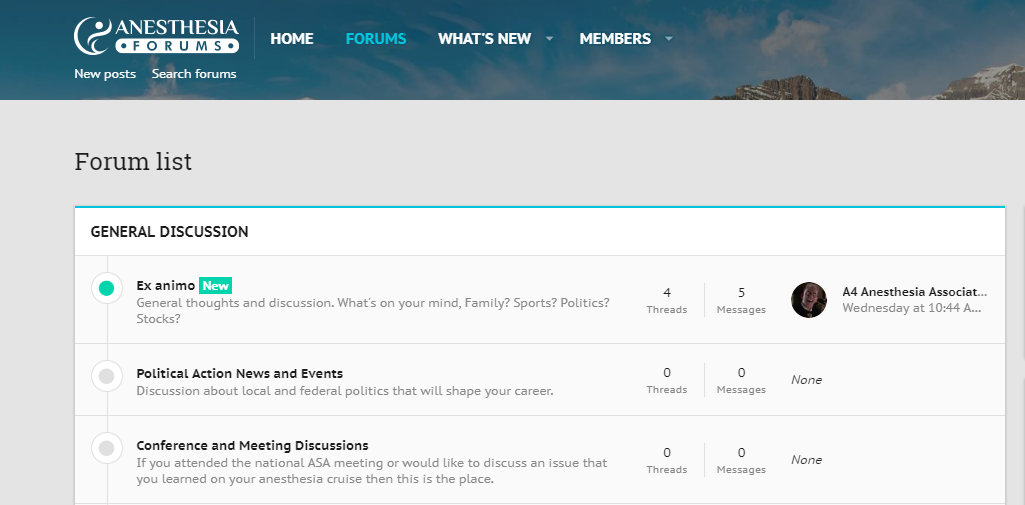Open Political Action News and Events forum
Viewport: 1025px width, 505px height.
click(240, 373)
